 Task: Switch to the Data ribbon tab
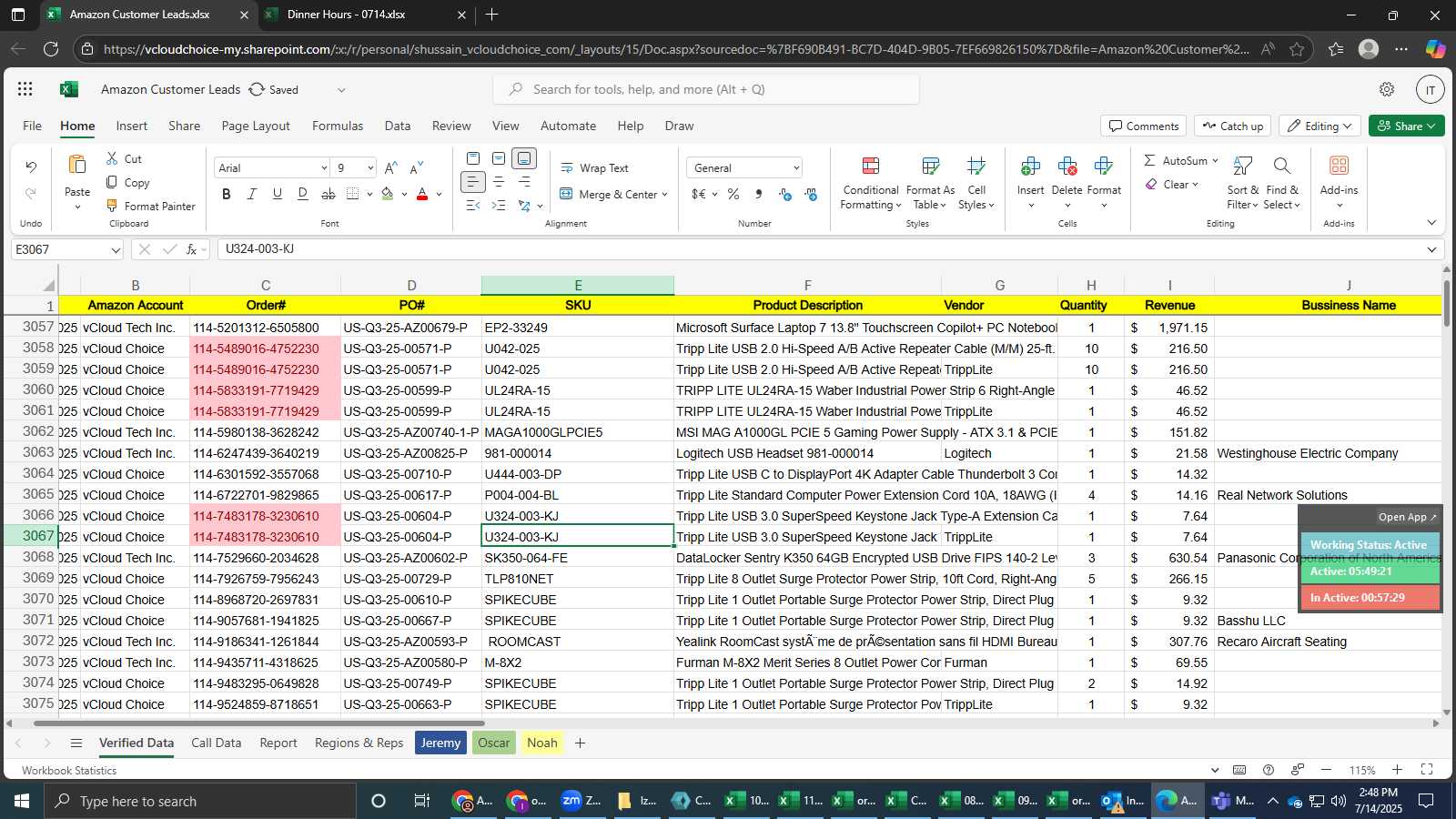397,126
